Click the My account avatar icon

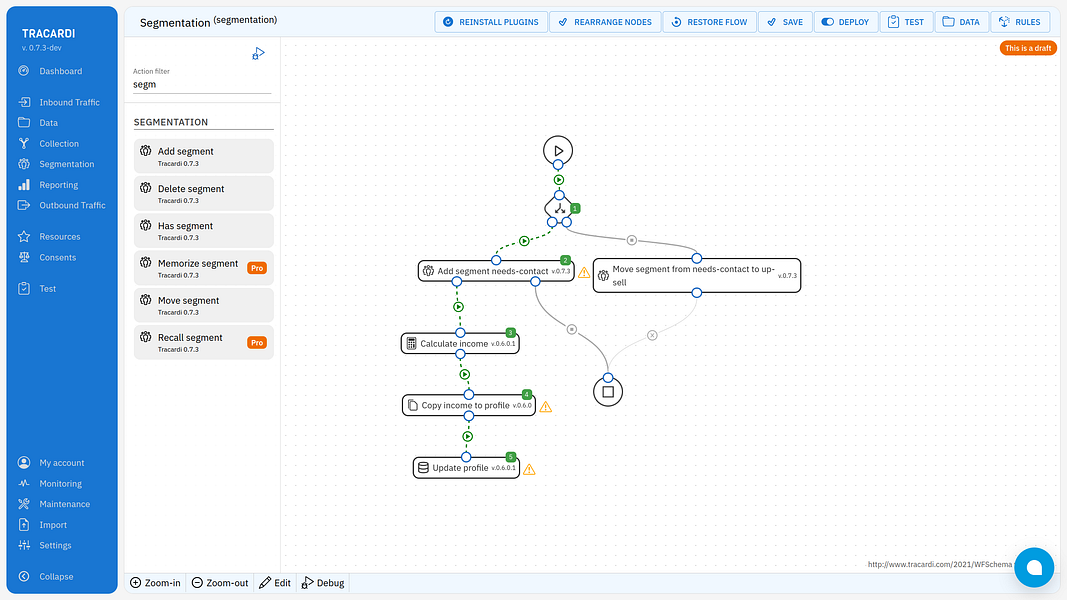click(x=24, y=463)
